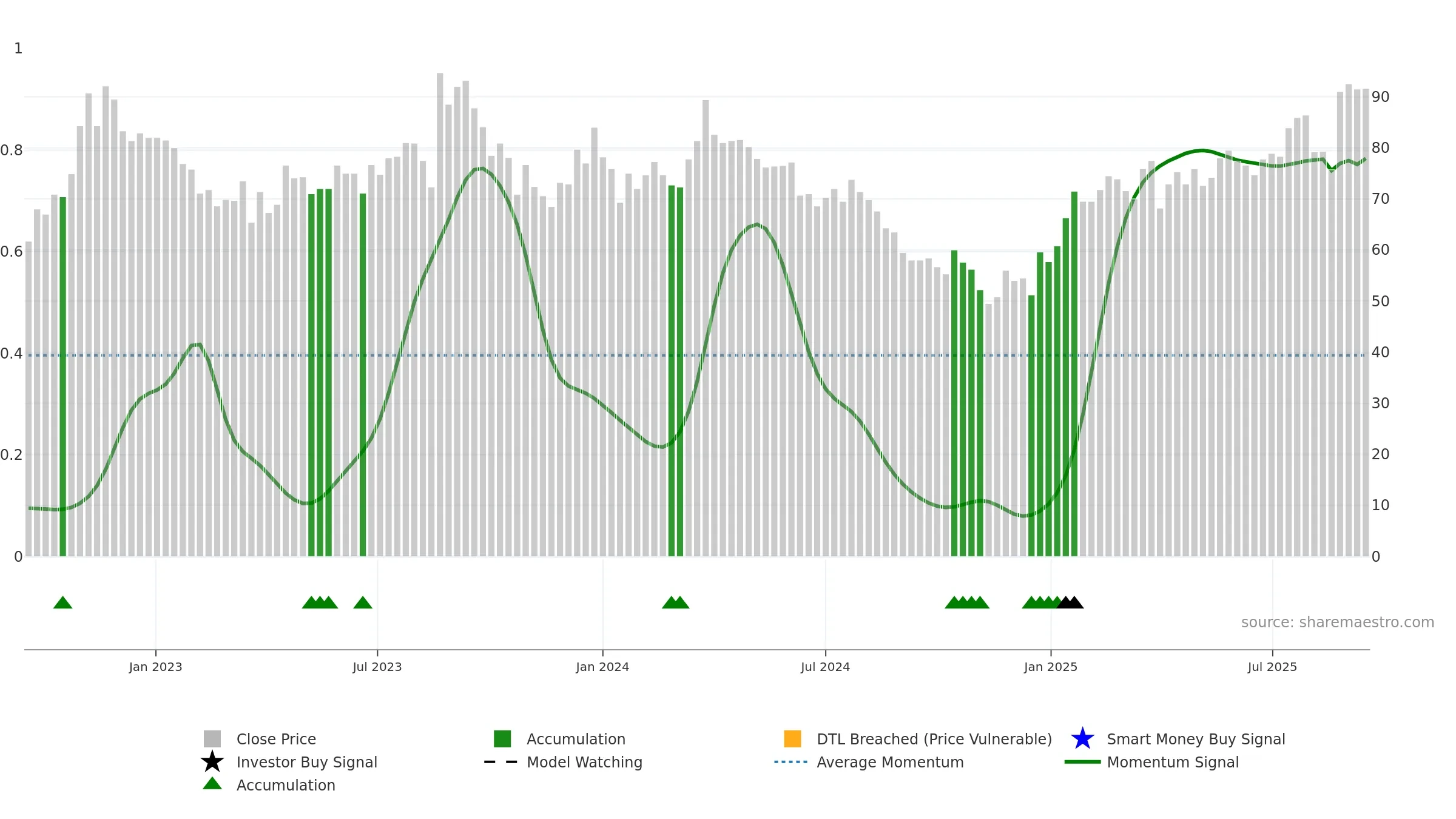Click the orange DTL Breached legend swatch

pos(792,739)
